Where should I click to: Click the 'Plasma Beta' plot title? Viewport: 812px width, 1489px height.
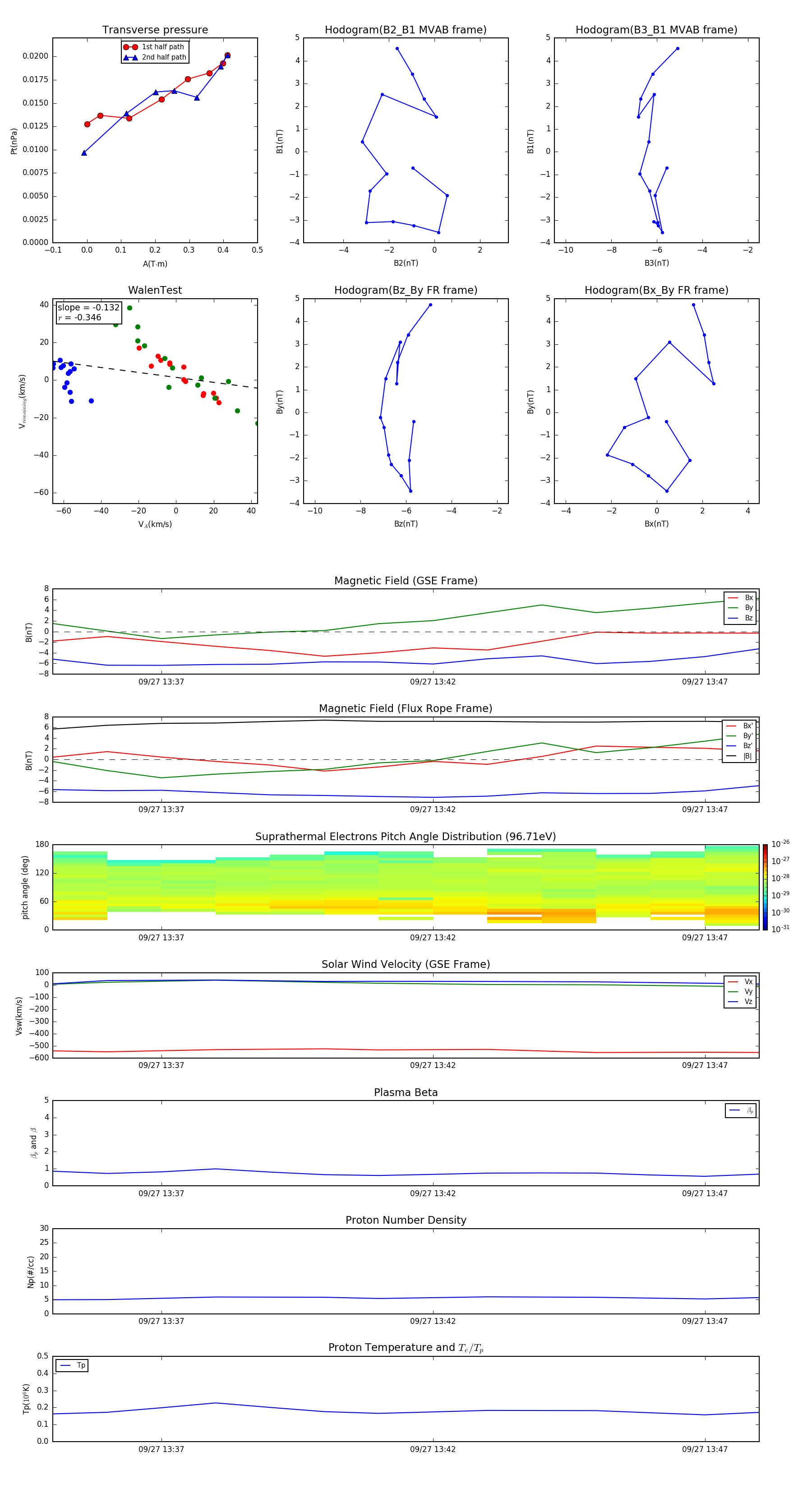click(406, 1092)
